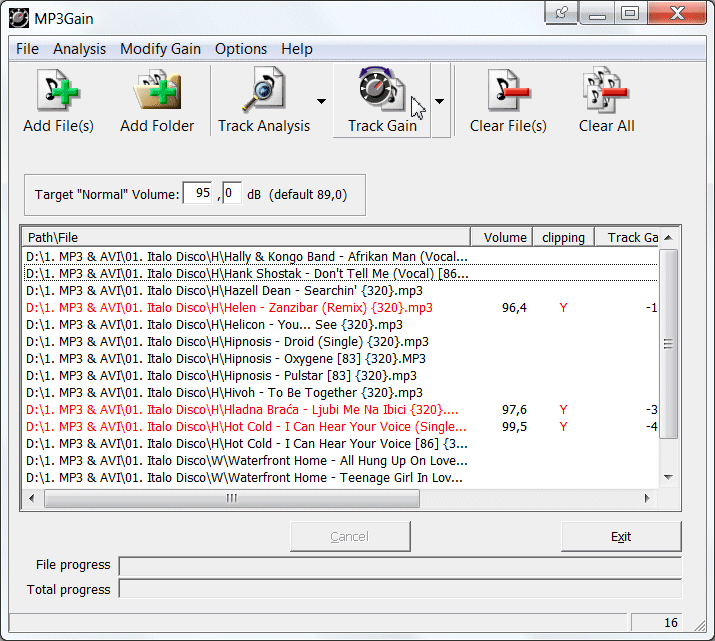Open the Track Analysis dropdown arrow
Viewport: 715px width, 641px height.
click(321, 101)
